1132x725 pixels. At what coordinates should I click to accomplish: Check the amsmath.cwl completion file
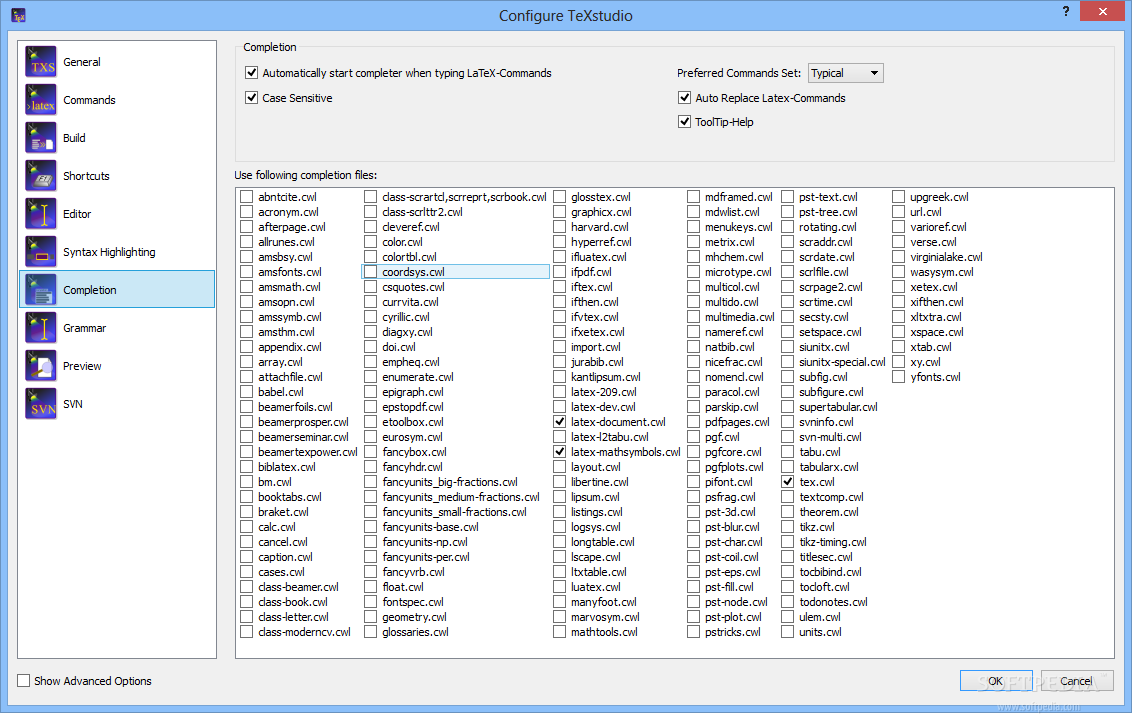coord(247,287)
